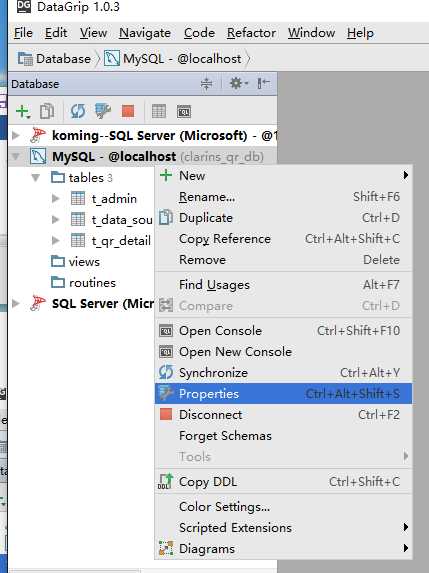The width and height of the screenshot is (429, 573).
Task: Open the New submenu arrow
Action: [x=405, y=175]
